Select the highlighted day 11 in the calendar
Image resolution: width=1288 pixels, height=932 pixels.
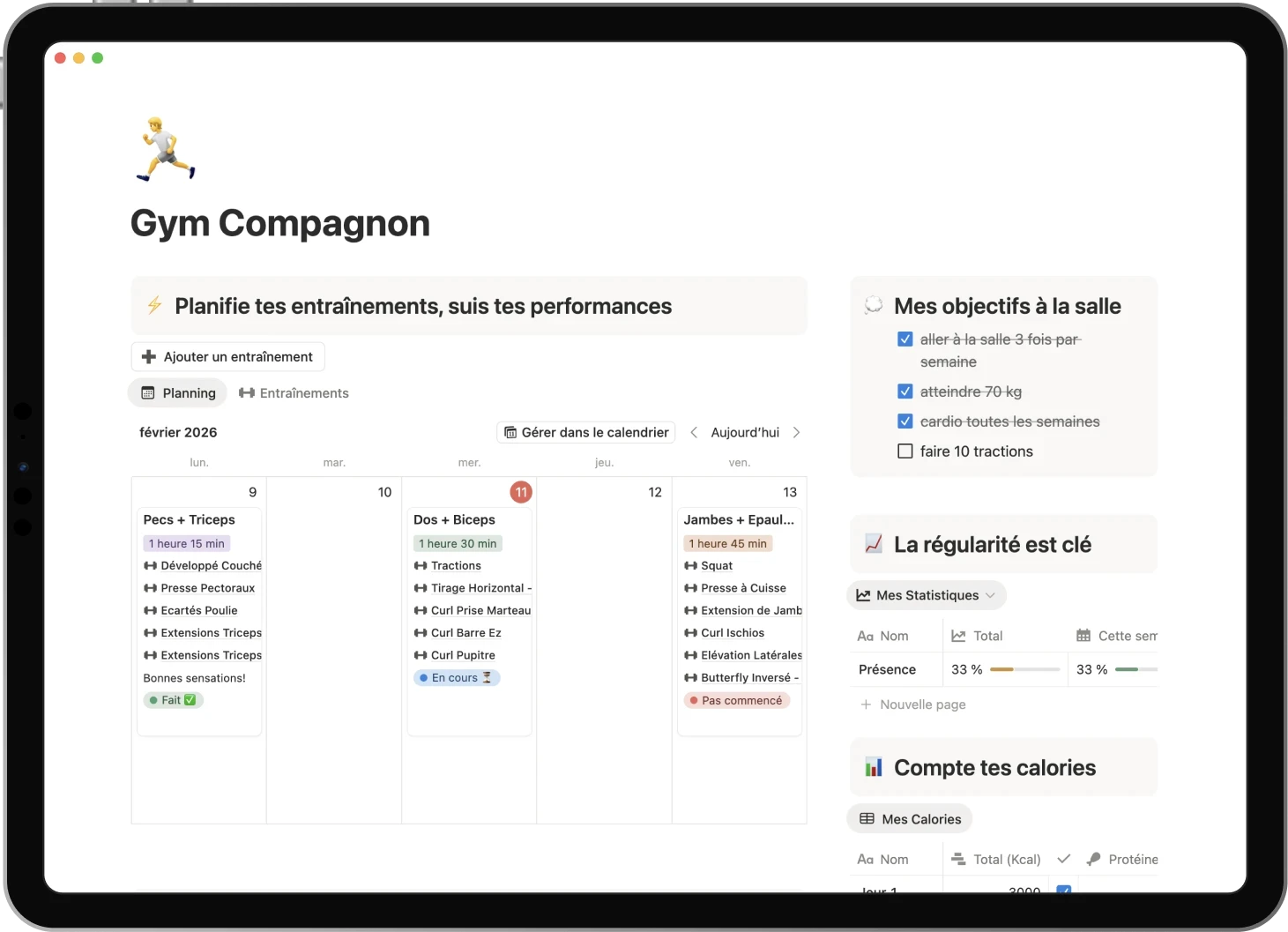(521, 492)
